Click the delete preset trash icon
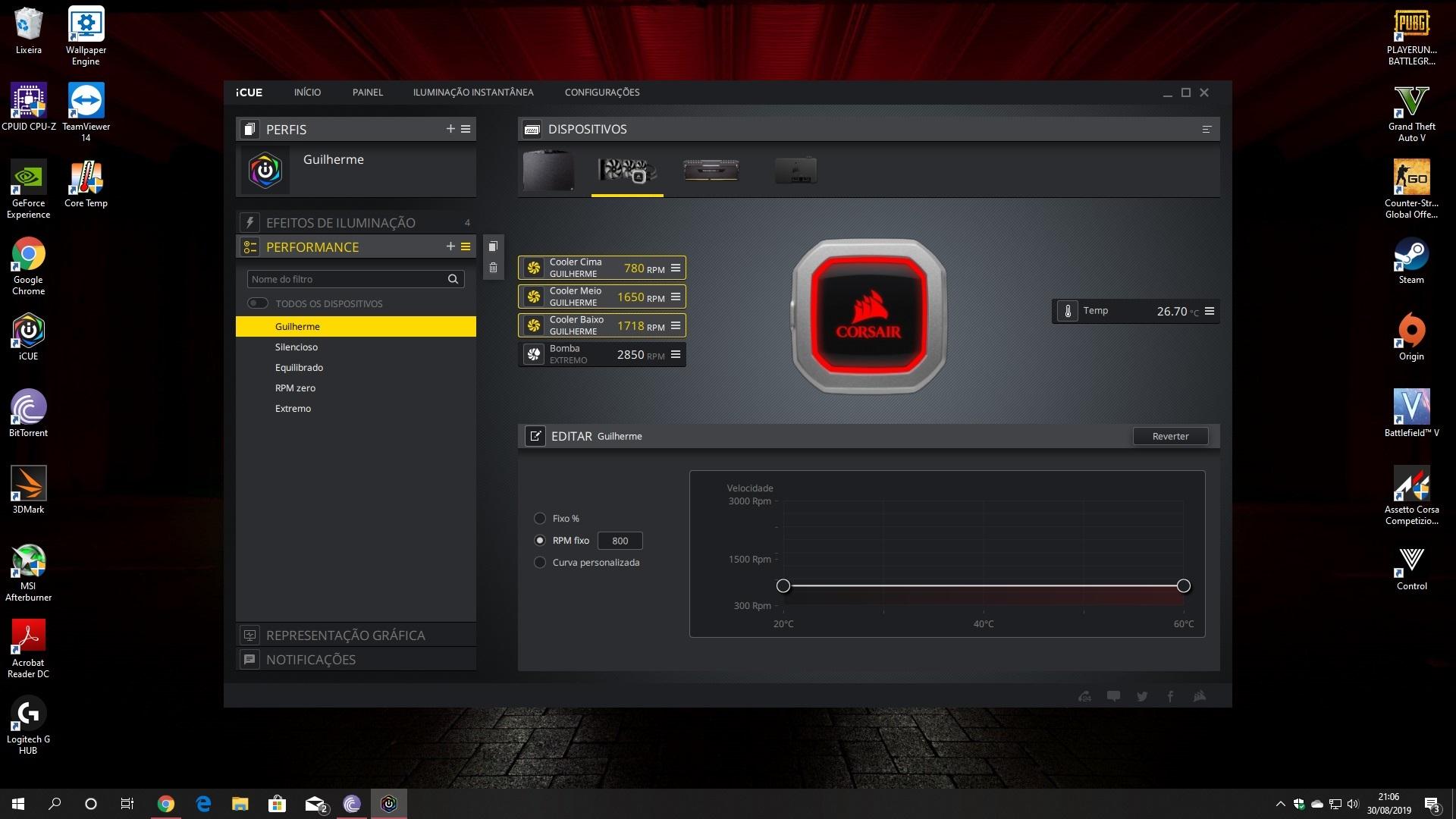This screenshot has height=819, width=1456. (x=493, y=268)
